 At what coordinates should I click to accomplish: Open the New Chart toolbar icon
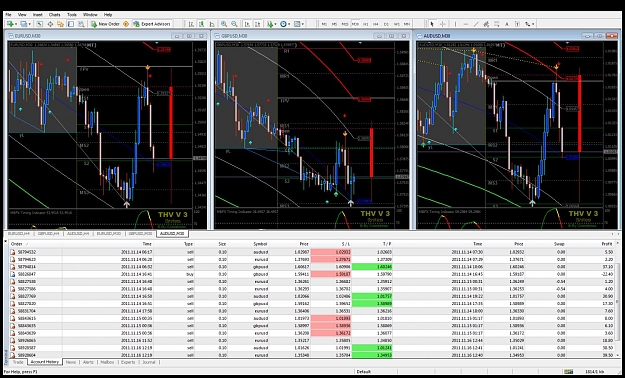pos(10,24)
